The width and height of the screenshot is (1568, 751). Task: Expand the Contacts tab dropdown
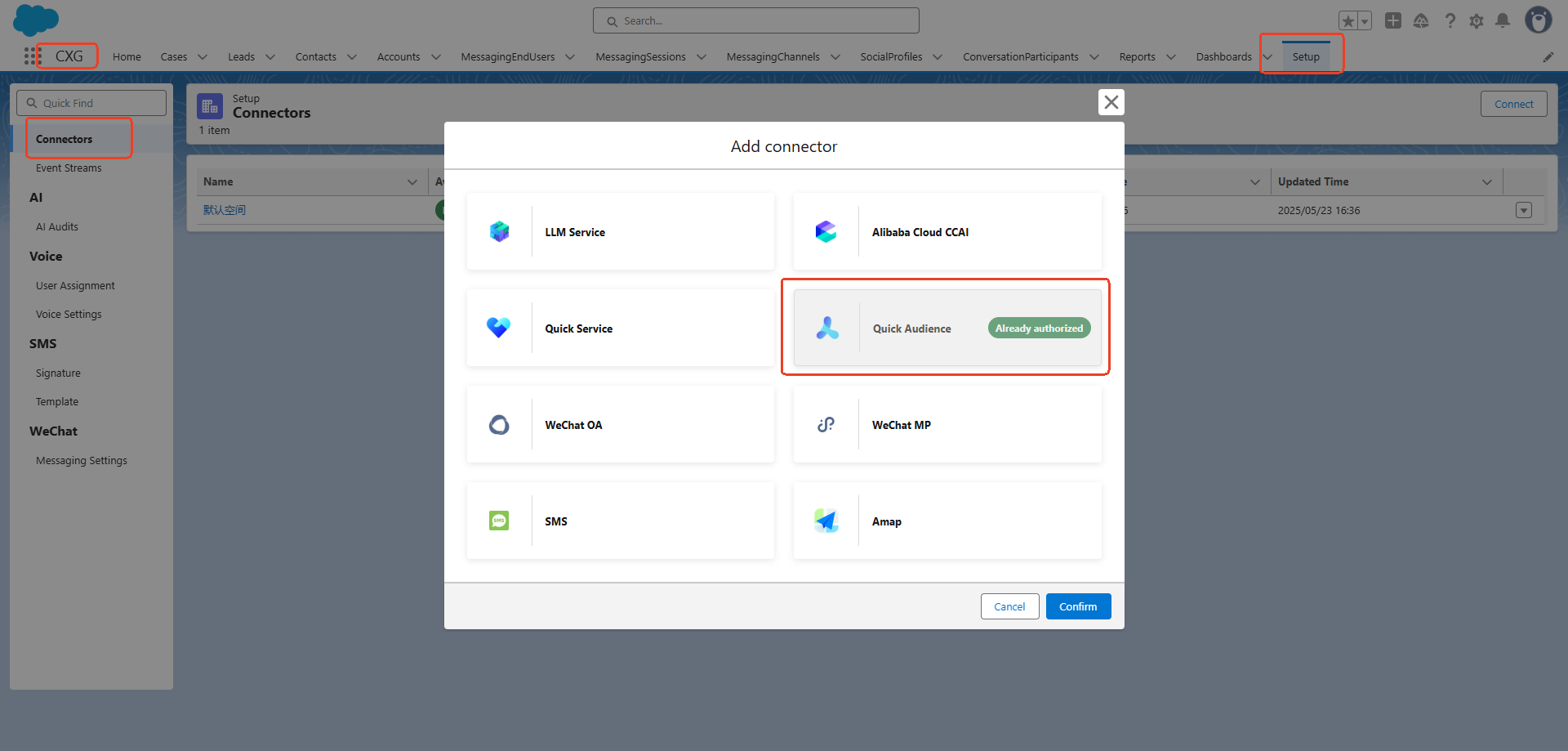coord(352,56)
